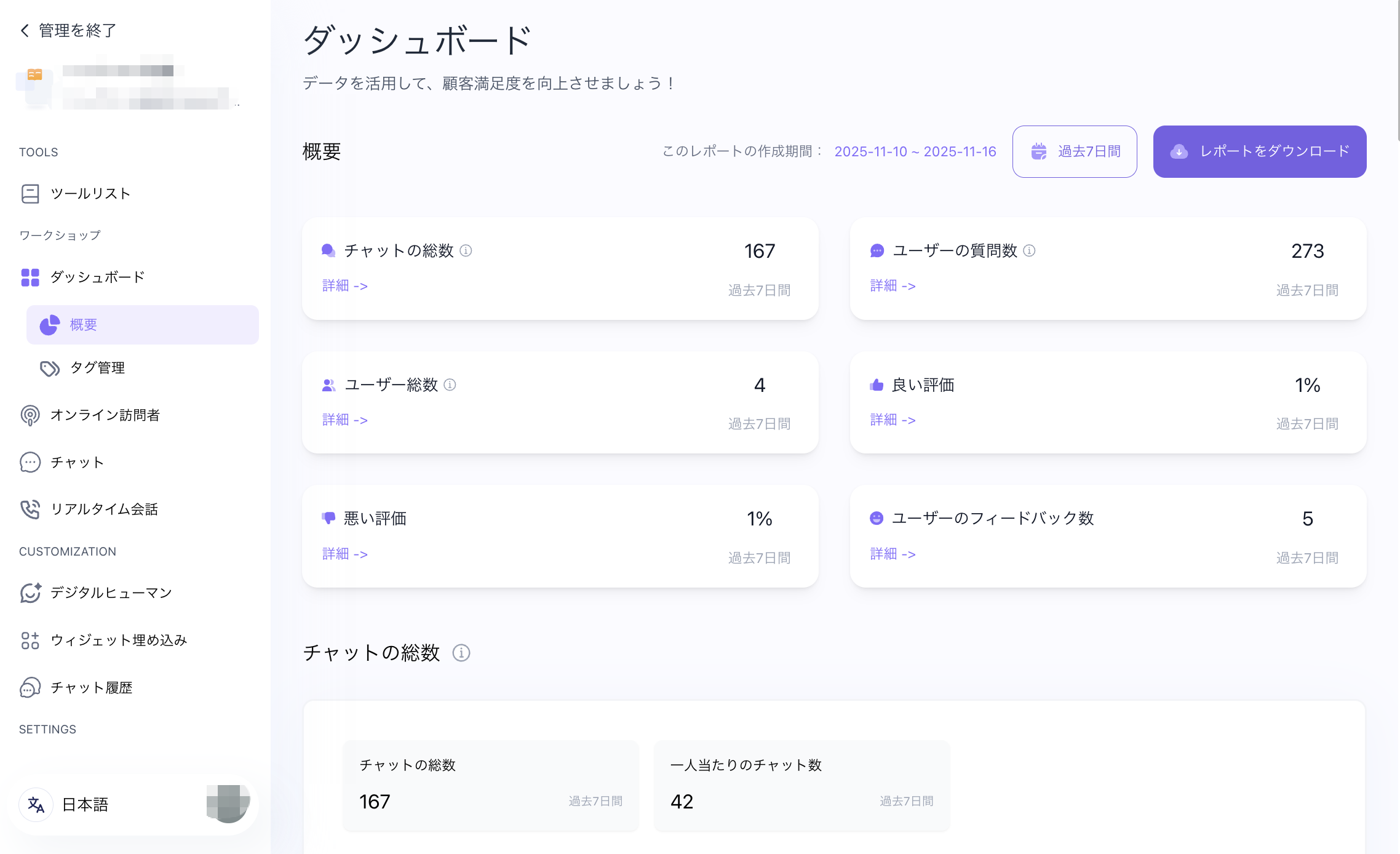Open the ツールリスト sidebar icon

pos(29,193)
